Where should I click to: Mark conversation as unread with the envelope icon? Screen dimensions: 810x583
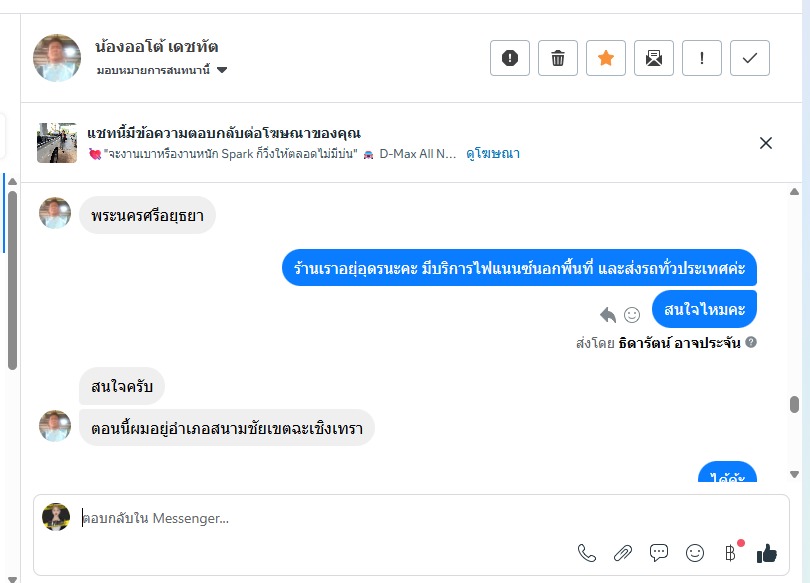click(654, 58)
